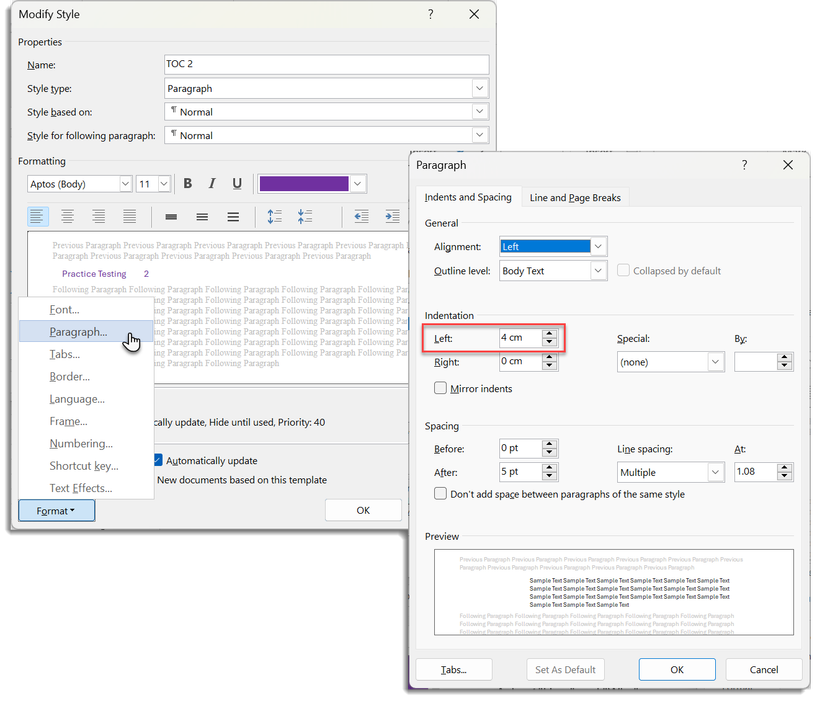Click OK in Modify Style dialog
This screenshot has width=825, height=708.
[x=363, y=510]
